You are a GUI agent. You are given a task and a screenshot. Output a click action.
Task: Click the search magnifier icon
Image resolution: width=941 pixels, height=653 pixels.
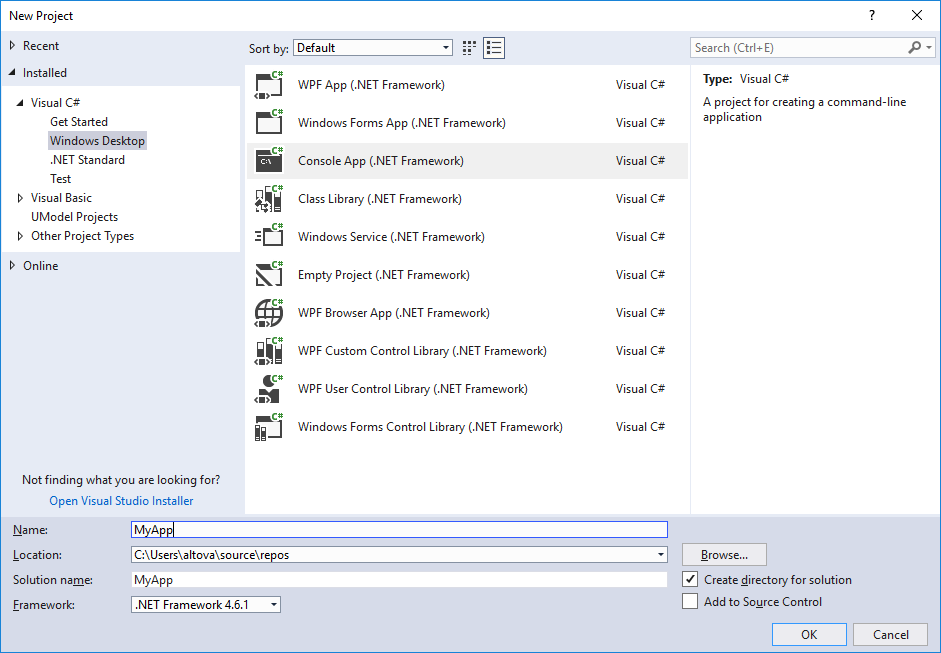914,48
